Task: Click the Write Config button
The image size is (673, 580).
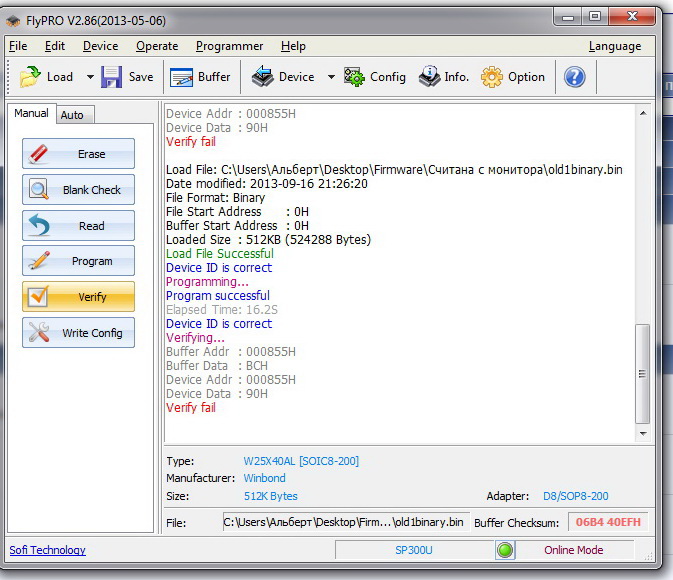Action: (x=78, y=333)
